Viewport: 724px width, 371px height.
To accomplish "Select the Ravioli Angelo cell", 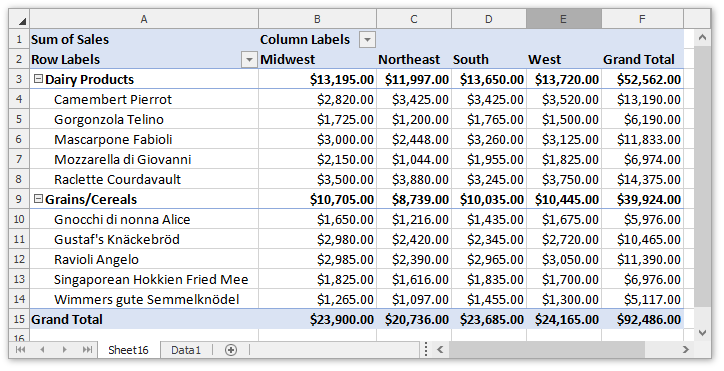I will [x=144, y=259].
